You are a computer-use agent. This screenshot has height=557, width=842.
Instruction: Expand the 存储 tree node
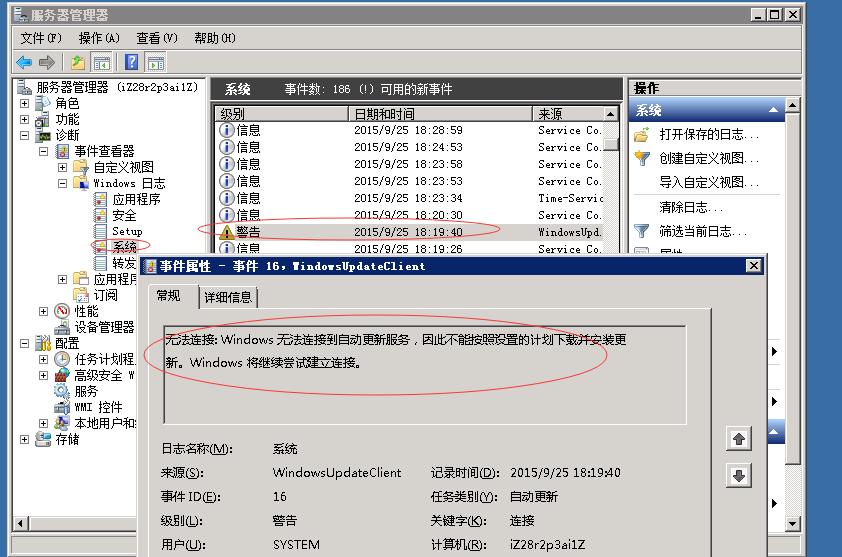(x=24, y=439)
